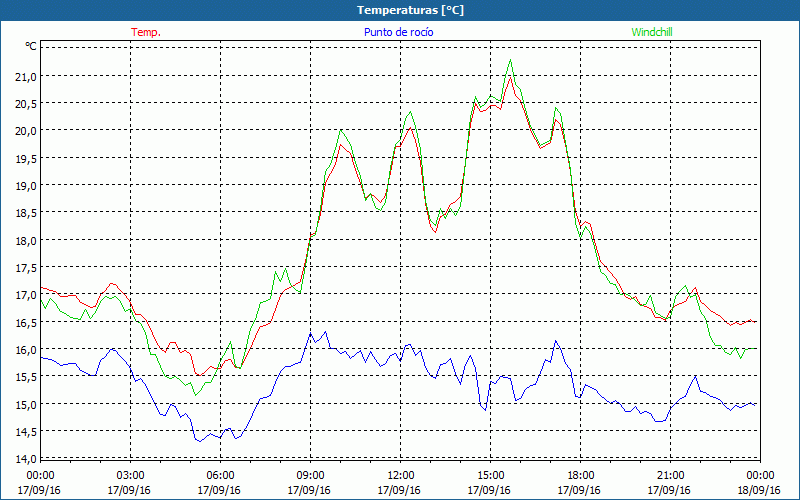The height and width of the screenshot is (500, 800).
Task: Click the 17,0 y-axis value
Action: (27, 295)
